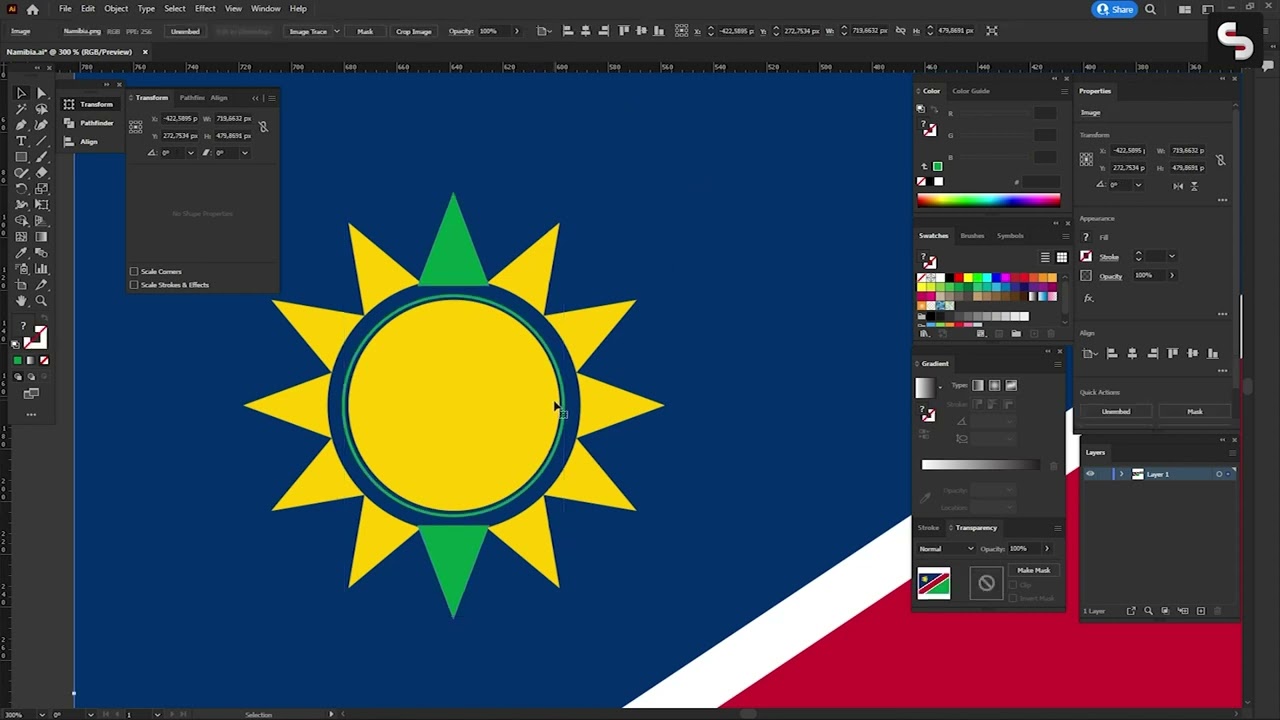1280x720 pixels.
Task: Switch to the Stroke tab
Action: coord(929,528)
